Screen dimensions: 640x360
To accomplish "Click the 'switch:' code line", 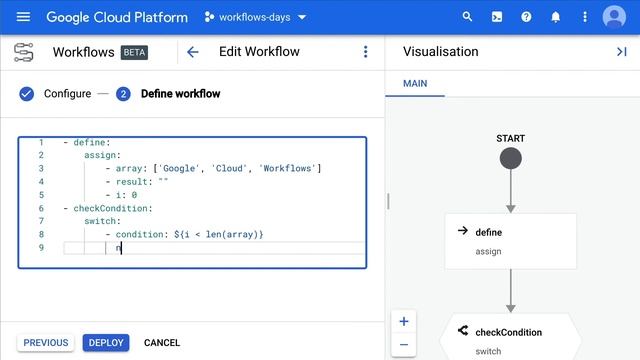I will 102,221.
